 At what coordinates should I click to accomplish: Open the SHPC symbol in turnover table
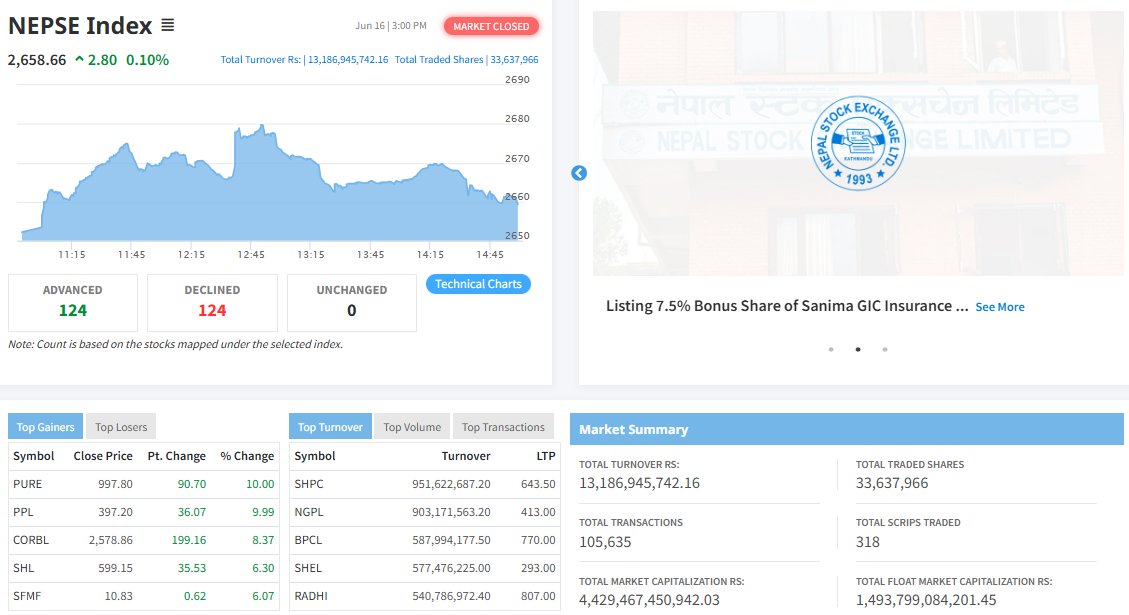point(309,484)
